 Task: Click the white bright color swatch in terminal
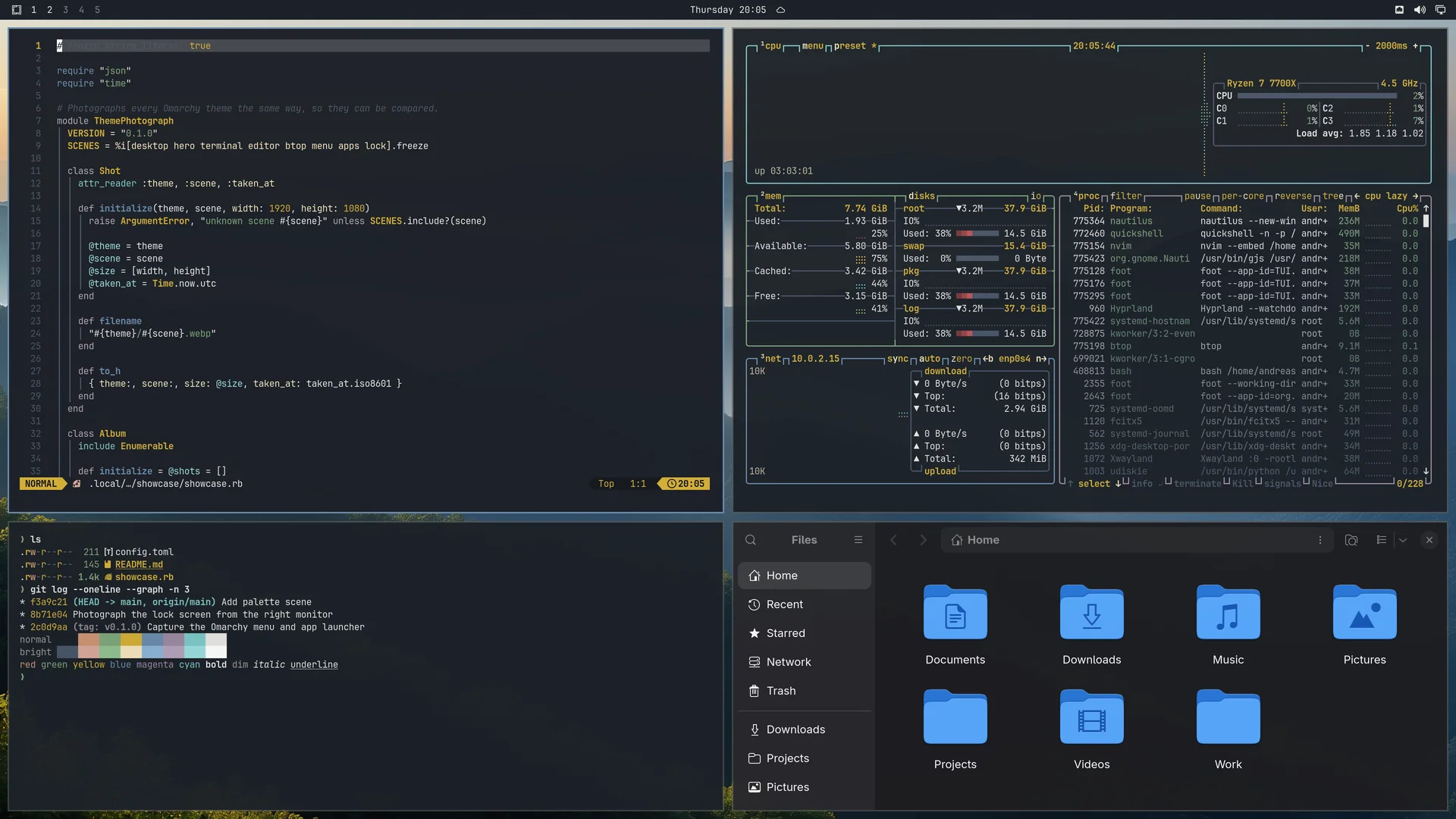[x=216, y=652]
